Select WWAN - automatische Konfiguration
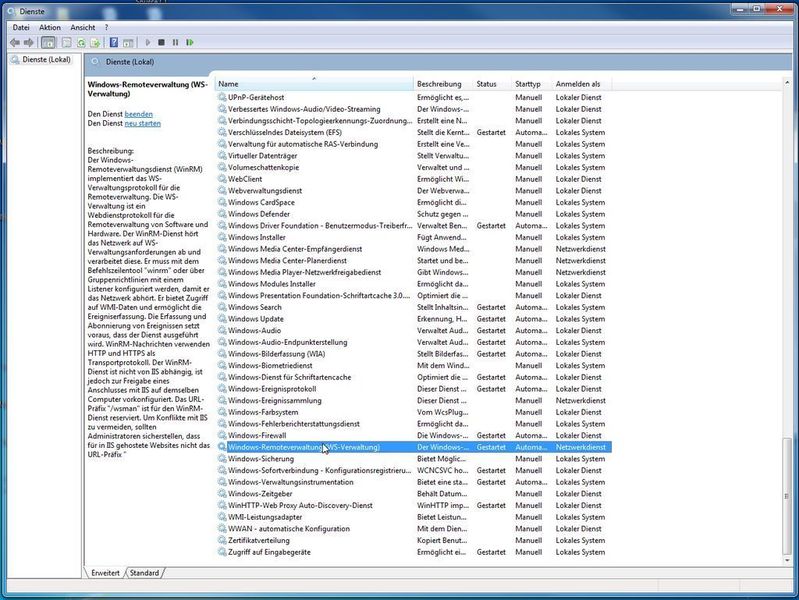Screen dimensions: 799x600 coord(414,529)
